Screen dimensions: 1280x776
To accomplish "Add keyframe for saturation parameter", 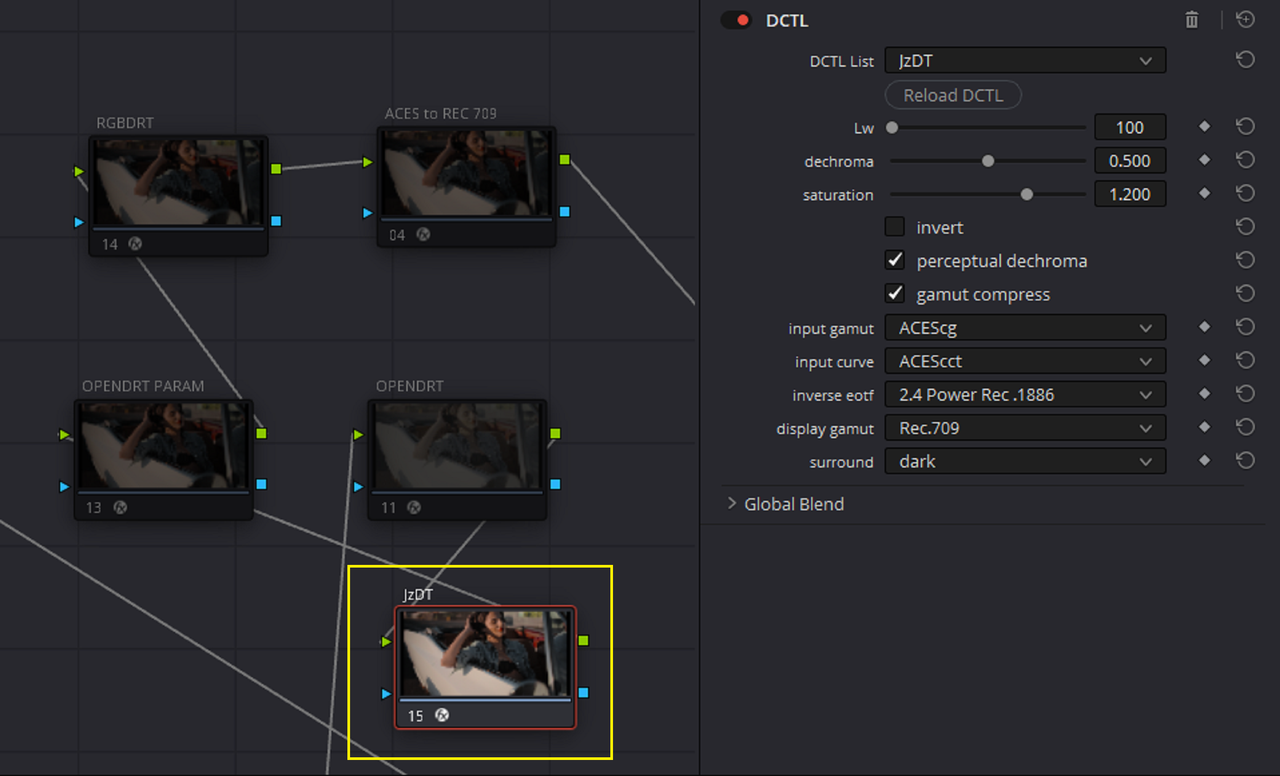I will click(1204, 193).
